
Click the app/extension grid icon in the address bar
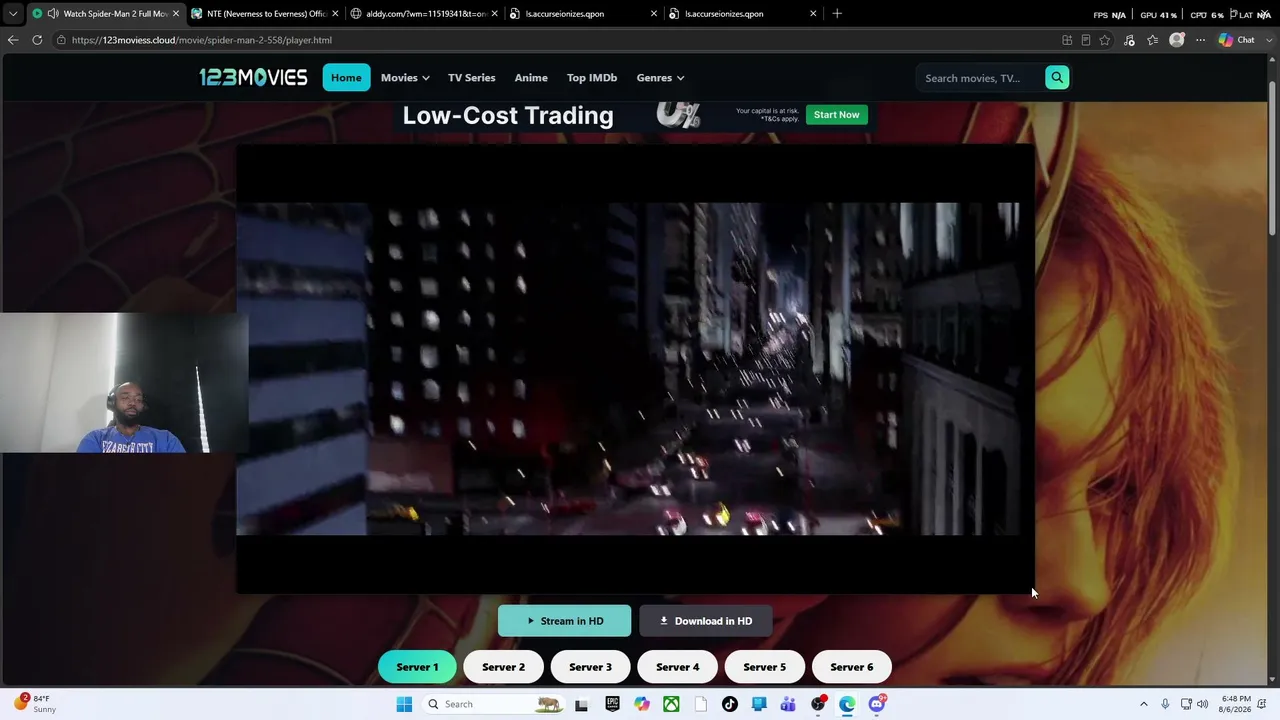1067,40
